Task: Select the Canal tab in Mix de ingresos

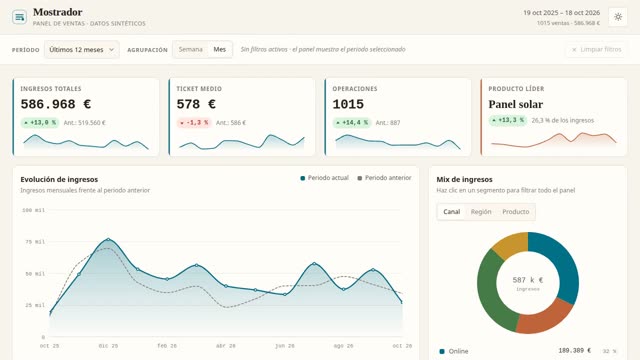Action: click(451, 212)
